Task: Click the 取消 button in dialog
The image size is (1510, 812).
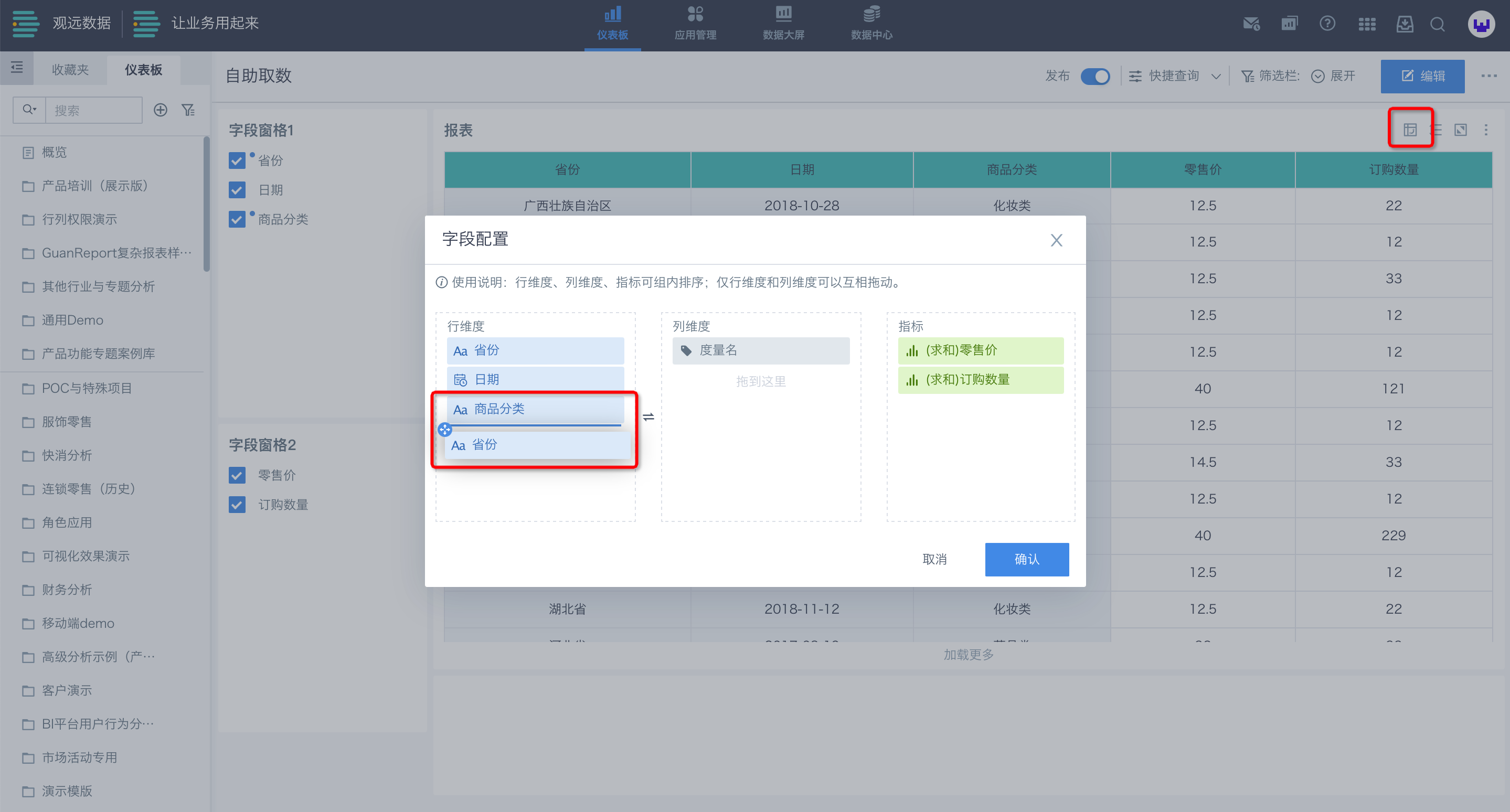Action: tap(934, 559)
